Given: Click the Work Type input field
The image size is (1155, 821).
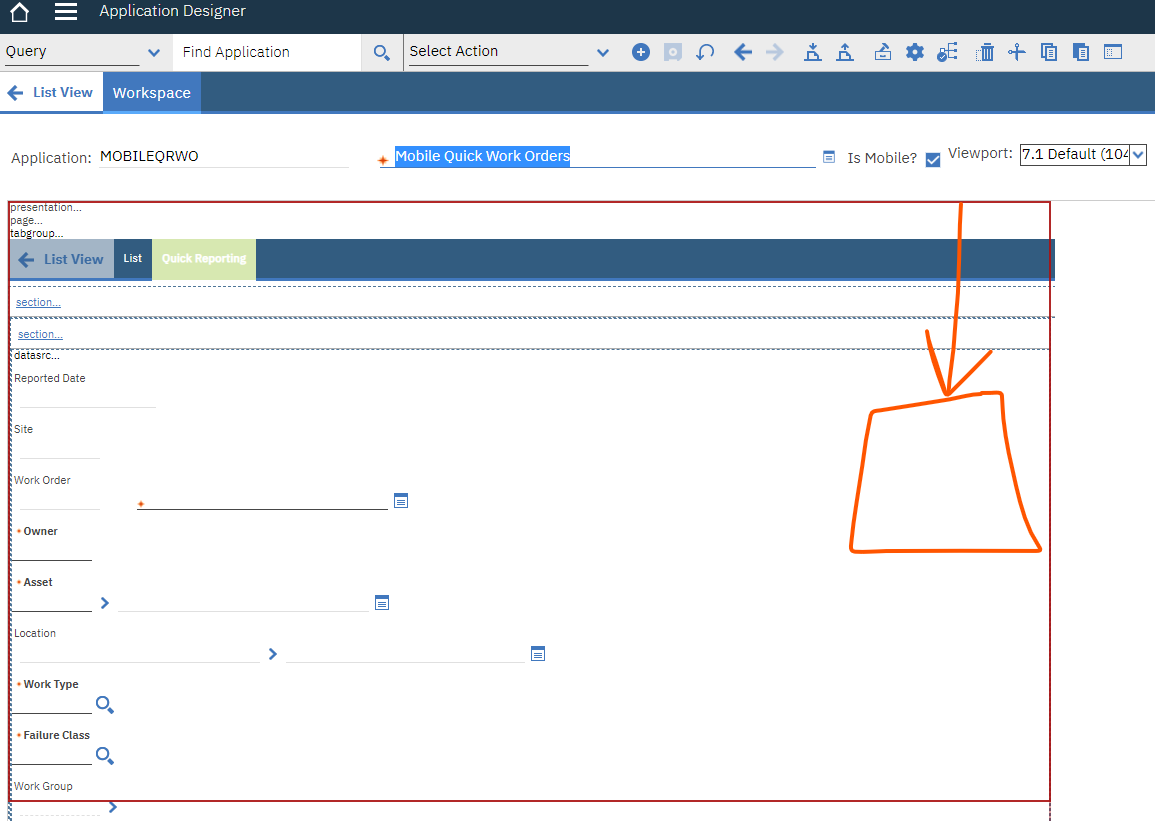Looking at the screenshot, I should pos(52,705).
